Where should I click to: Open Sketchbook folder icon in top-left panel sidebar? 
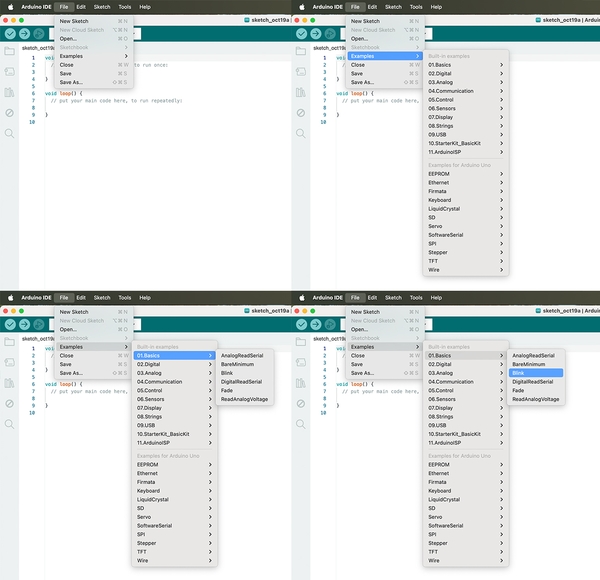point(9,50)
